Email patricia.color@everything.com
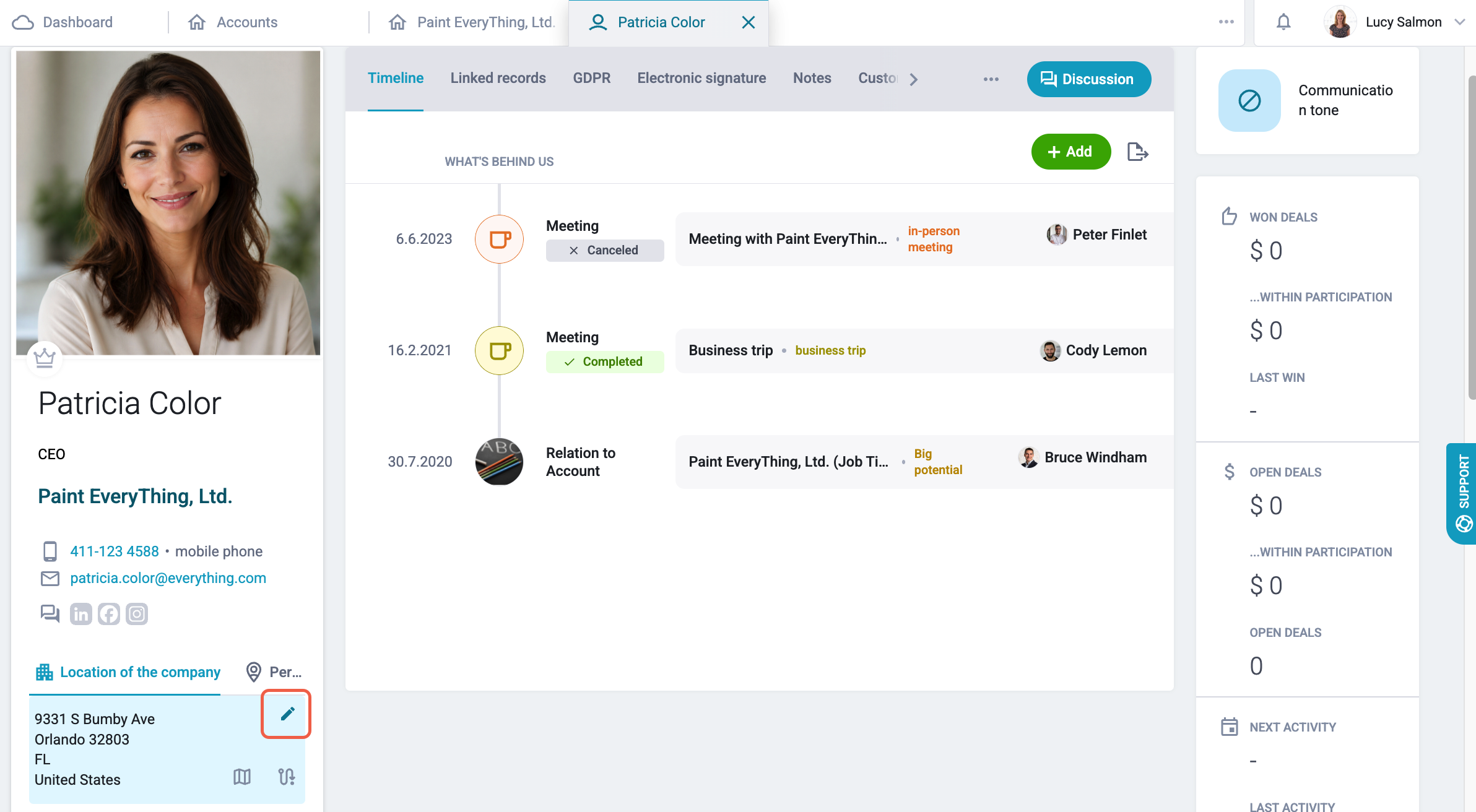Viewport: 1476px width, 812px height. [168, 578]
